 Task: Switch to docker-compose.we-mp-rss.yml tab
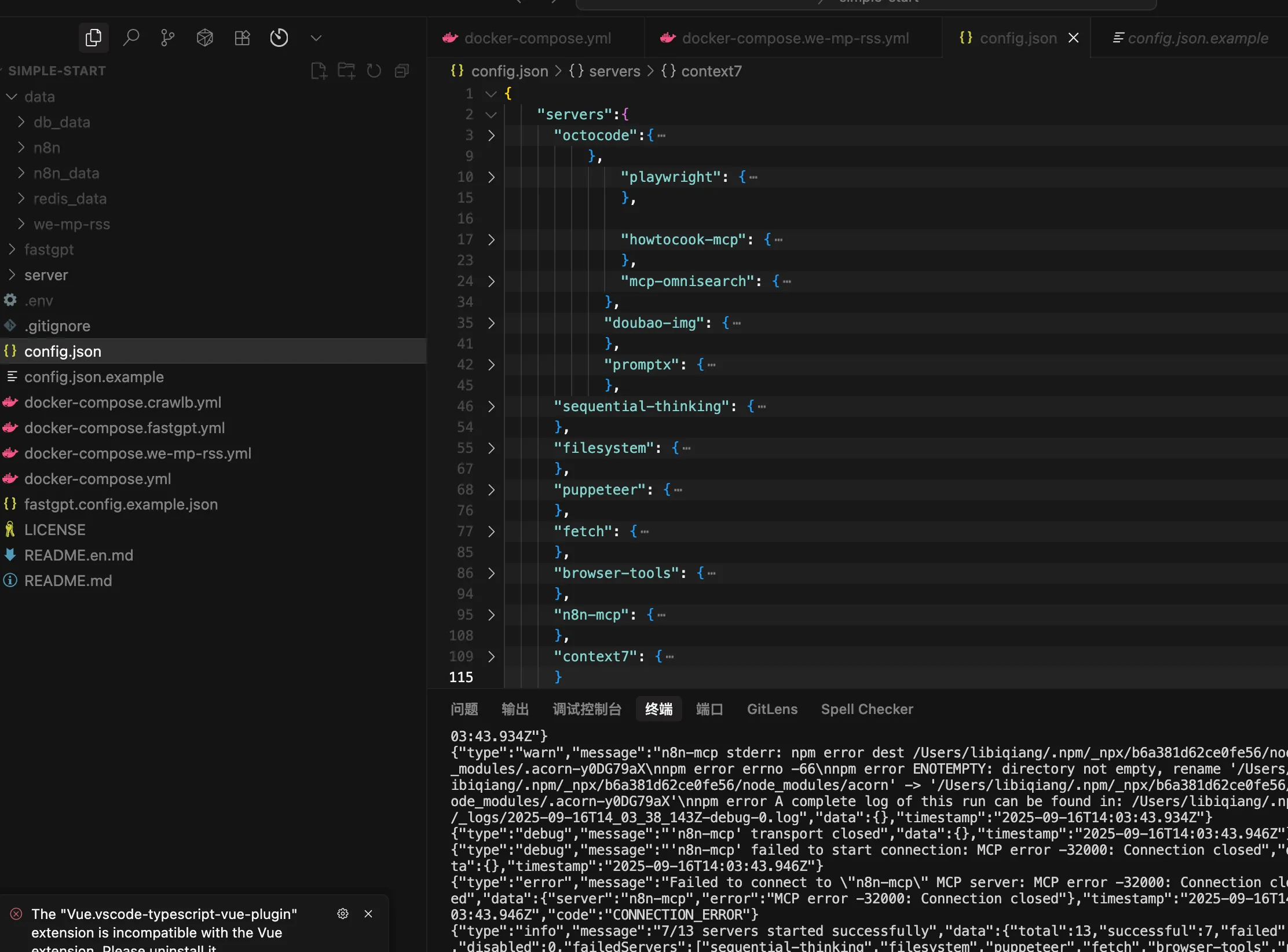[x=795, y=38]
